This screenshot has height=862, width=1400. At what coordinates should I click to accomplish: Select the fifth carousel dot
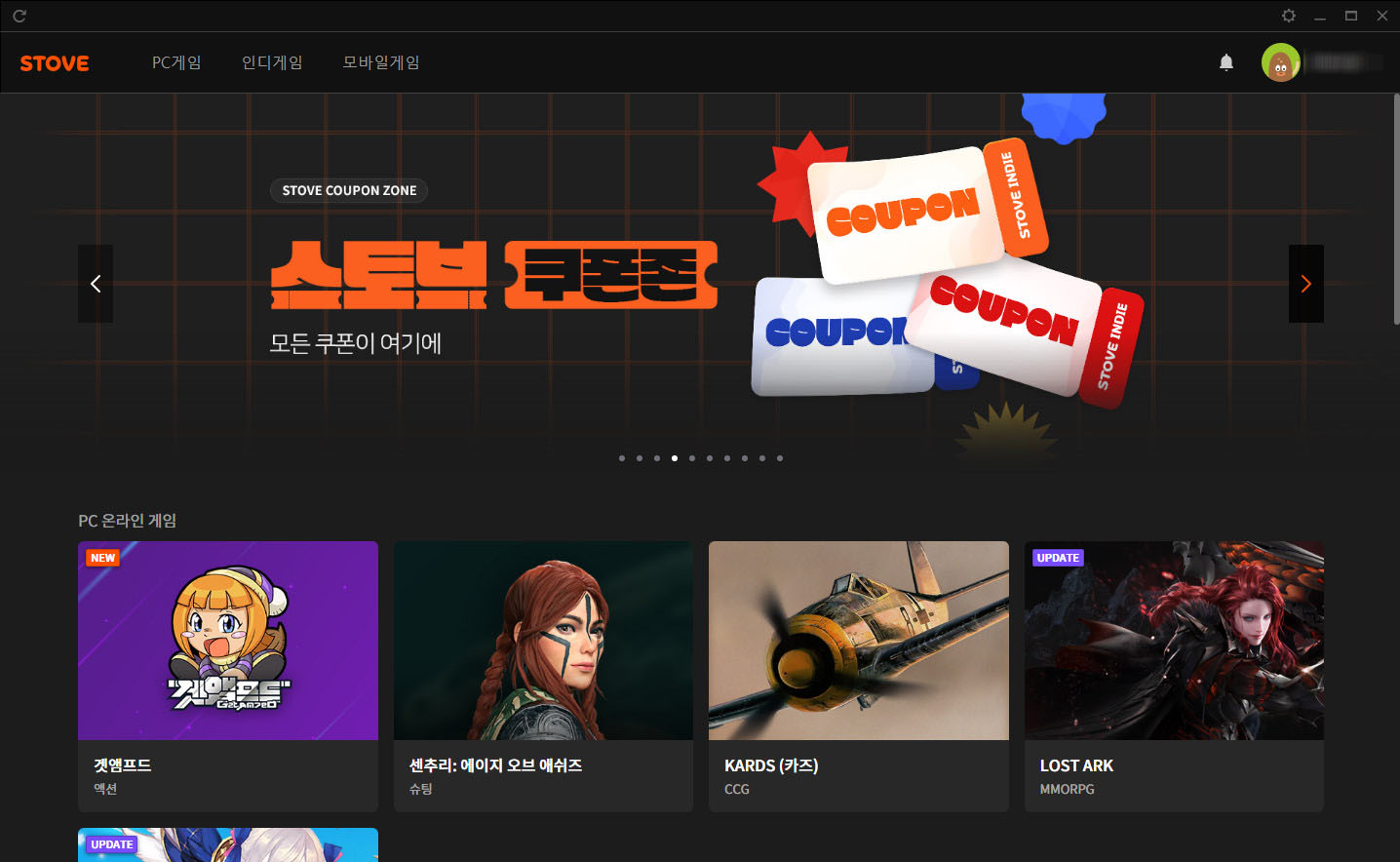(692, 458)
